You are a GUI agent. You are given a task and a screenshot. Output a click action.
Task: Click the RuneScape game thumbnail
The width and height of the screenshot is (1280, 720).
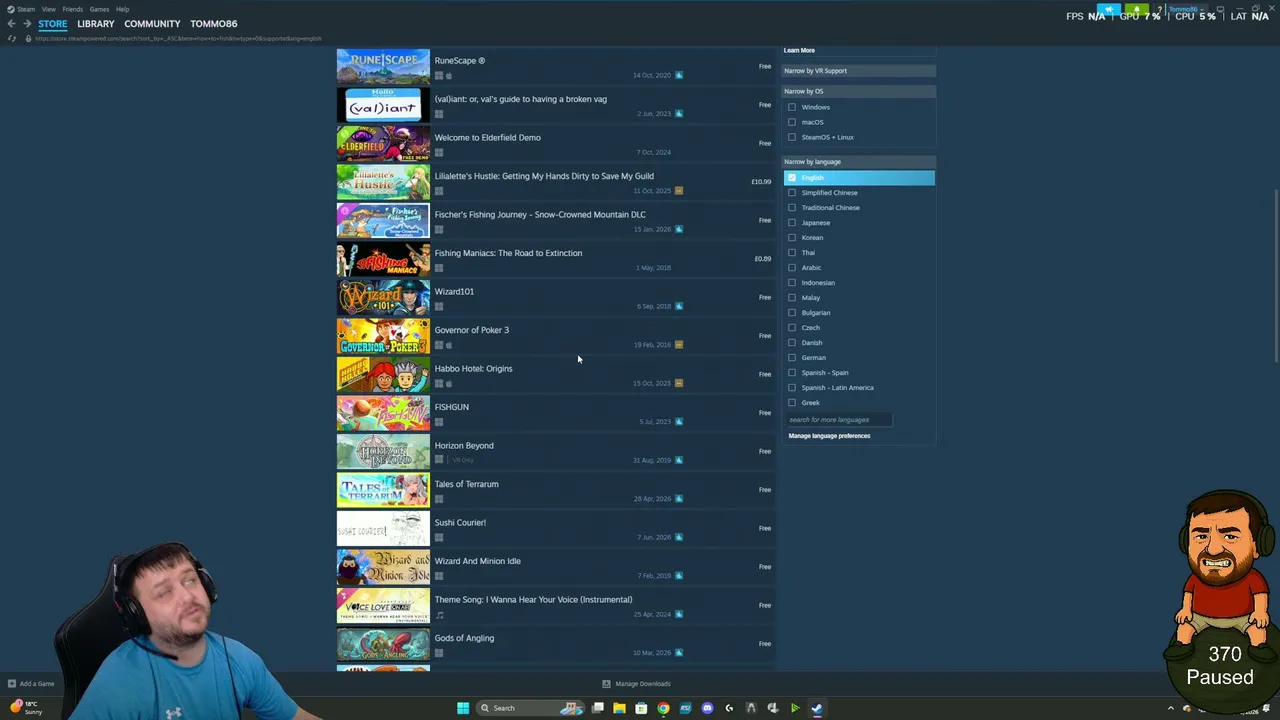coord(383,67)
